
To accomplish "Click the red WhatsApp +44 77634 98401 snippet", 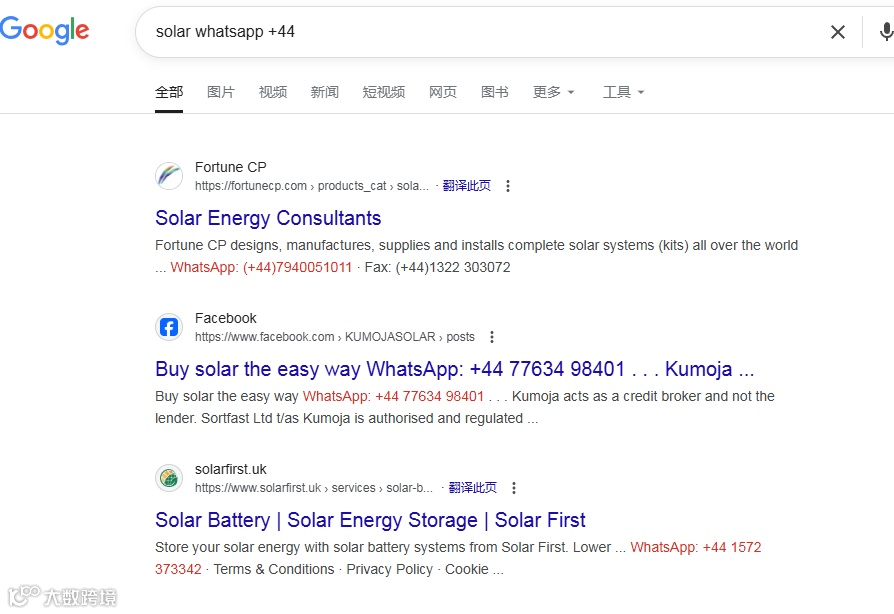I will [x=393, y=396].
